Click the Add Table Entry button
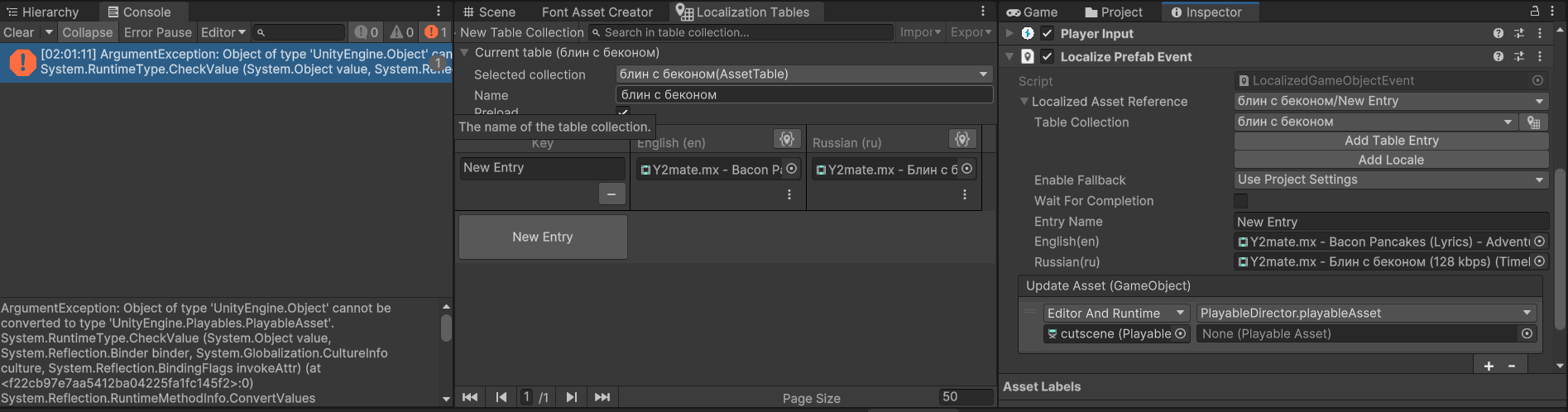This screenshot has height=412, width=1568. coord(1391,141)
